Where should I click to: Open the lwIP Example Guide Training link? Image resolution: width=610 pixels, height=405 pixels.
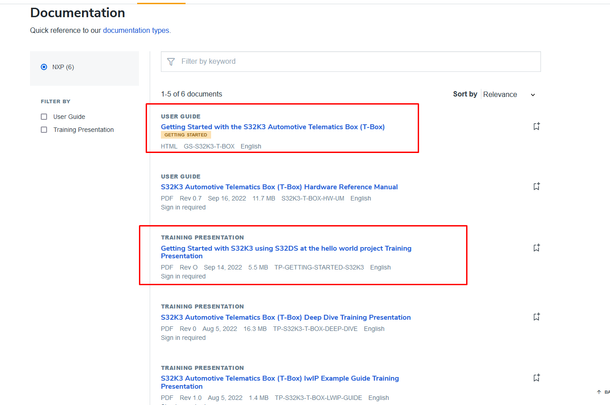click(x=279, y=378)
